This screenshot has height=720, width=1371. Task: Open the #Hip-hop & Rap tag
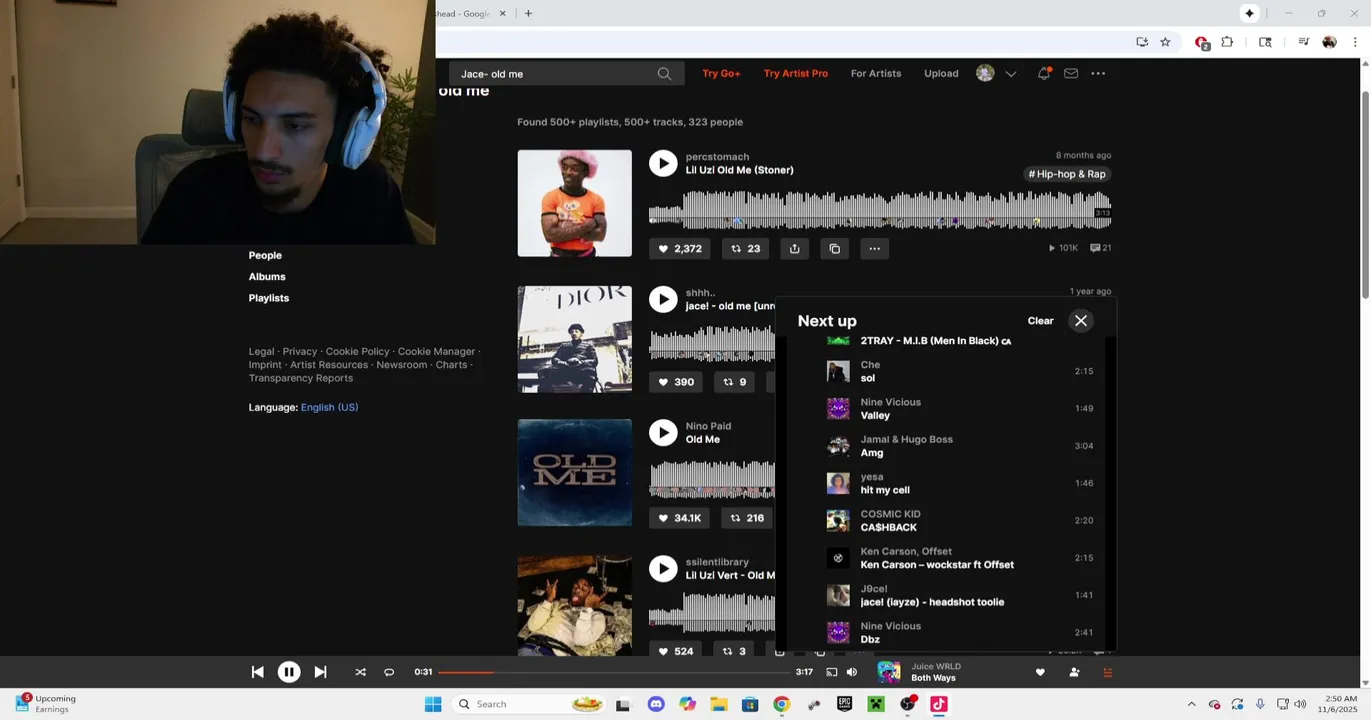tap(1067, 174)
